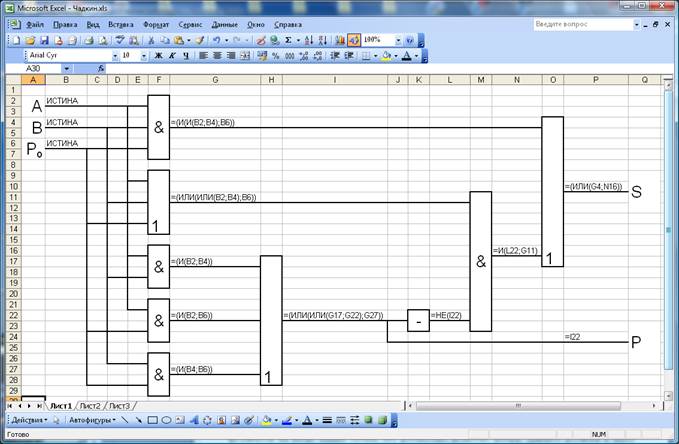Sort descending with the Z-A icon
The width and height of the screenshot is (679, 444).
click(x=323, y=40)
